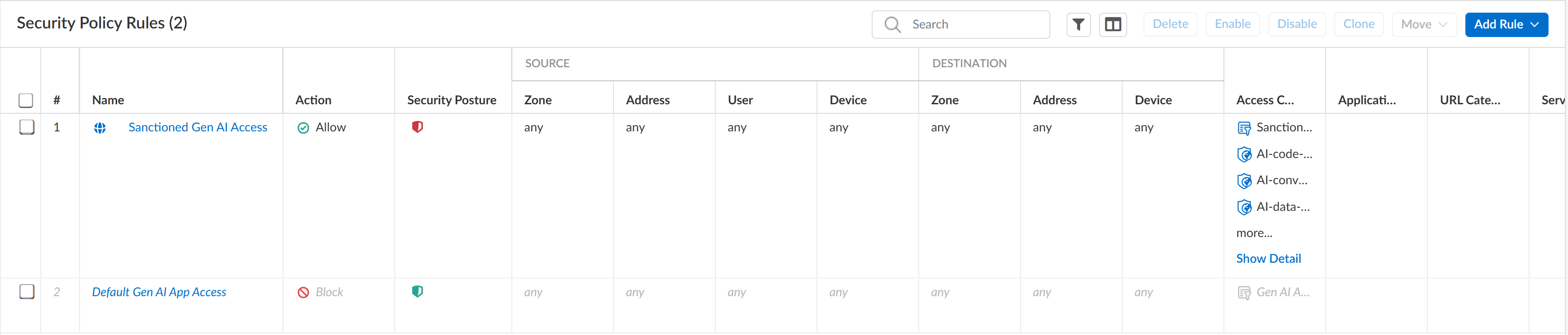
Task: Open the Sanctioned Gen AI Access rule
Action: [x=198, y=127]
